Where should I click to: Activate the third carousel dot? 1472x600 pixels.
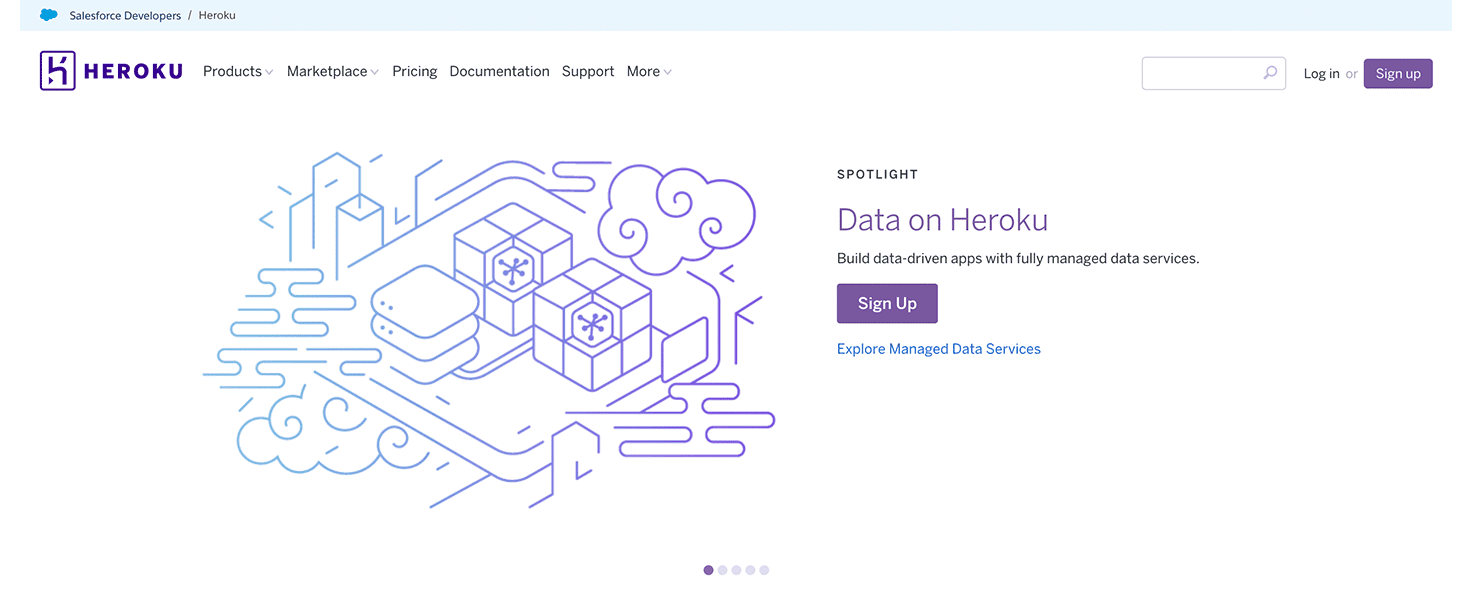736,569
